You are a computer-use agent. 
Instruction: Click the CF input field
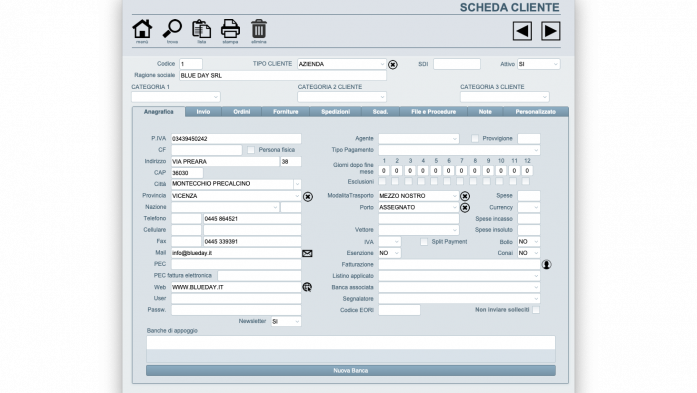[207, 150]
